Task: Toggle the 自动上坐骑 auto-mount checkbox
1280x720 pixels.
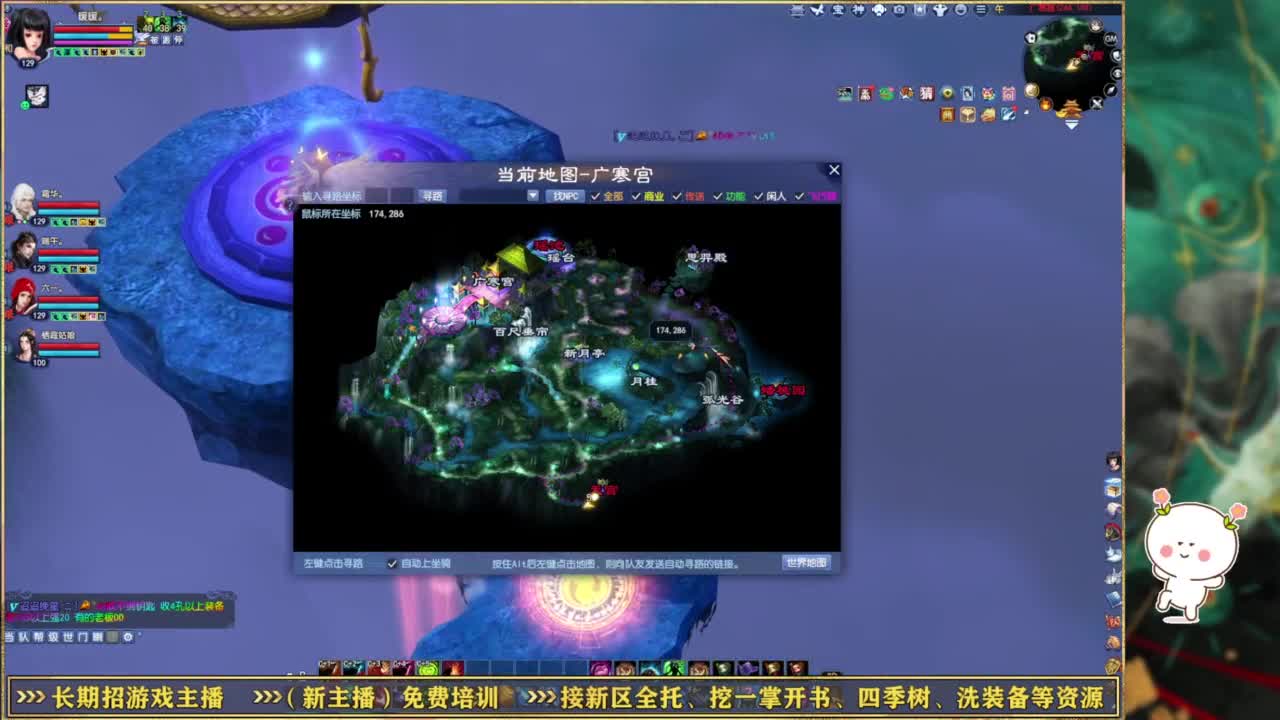Action: [391, 563]
